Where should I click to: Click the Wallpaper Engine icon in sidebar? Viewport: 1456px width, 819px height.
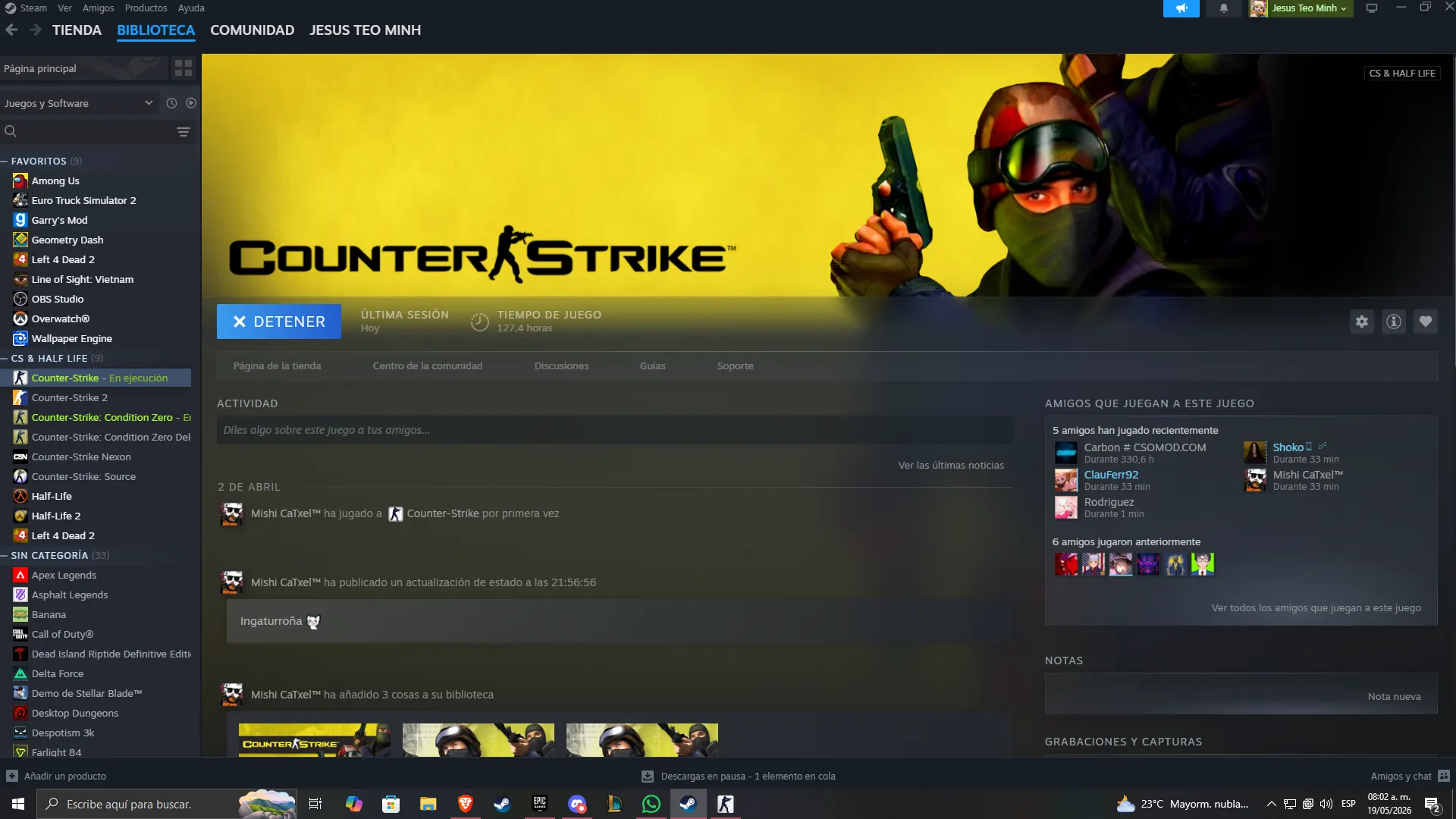pos(20,338)
